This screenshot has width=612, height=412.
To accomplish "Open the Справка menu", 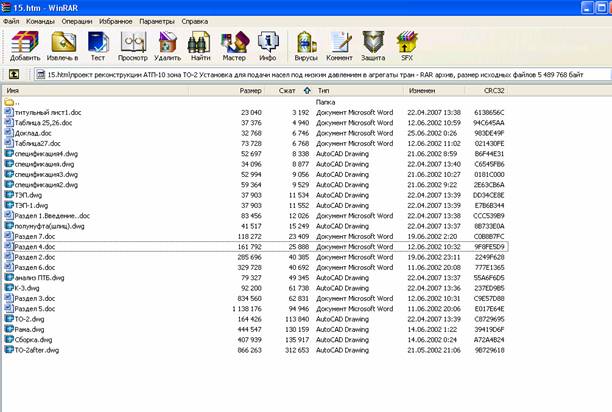I will click(x=194, y=21).
